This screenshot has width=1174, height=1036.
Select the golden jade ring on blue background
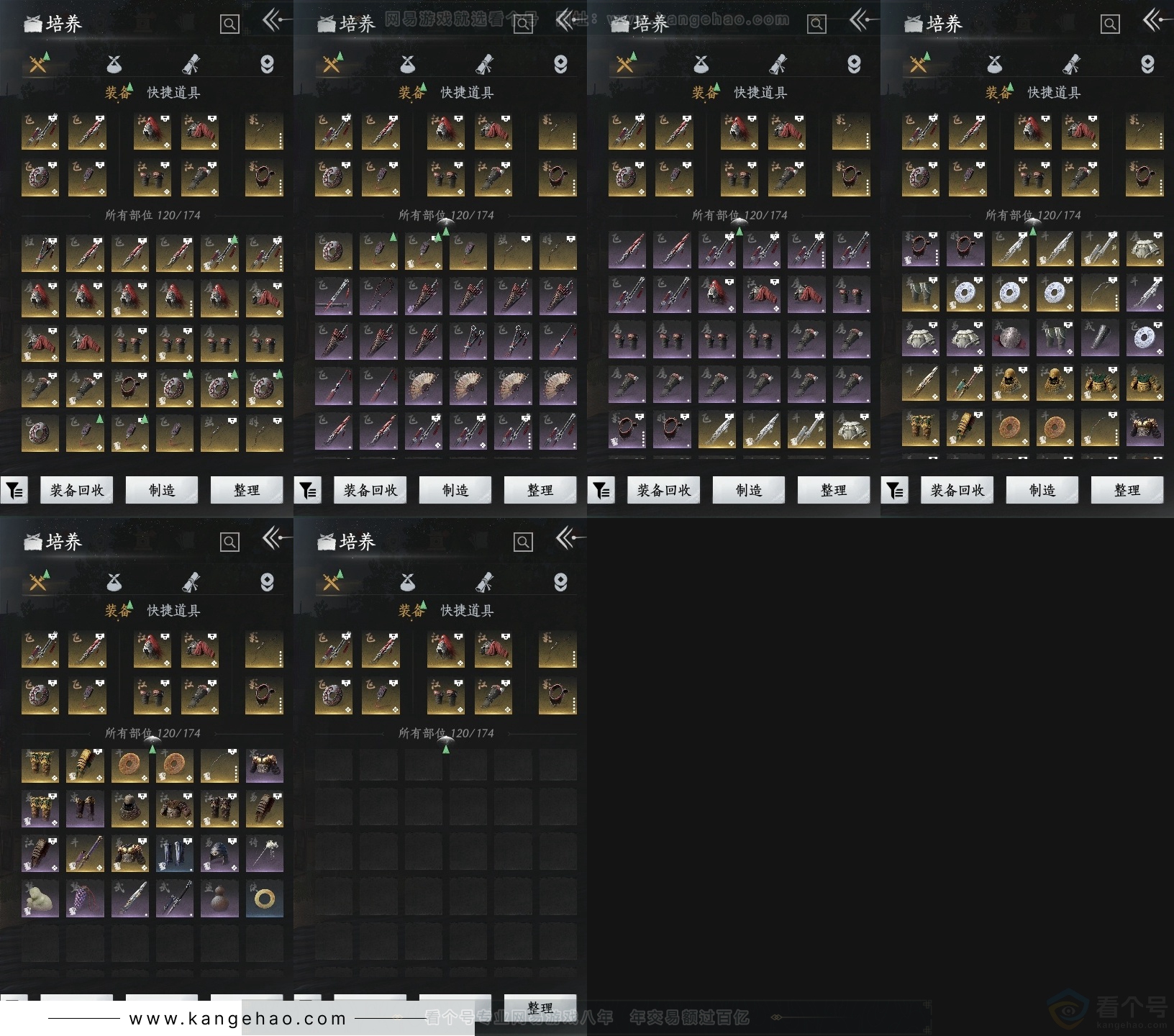[264, 898]
